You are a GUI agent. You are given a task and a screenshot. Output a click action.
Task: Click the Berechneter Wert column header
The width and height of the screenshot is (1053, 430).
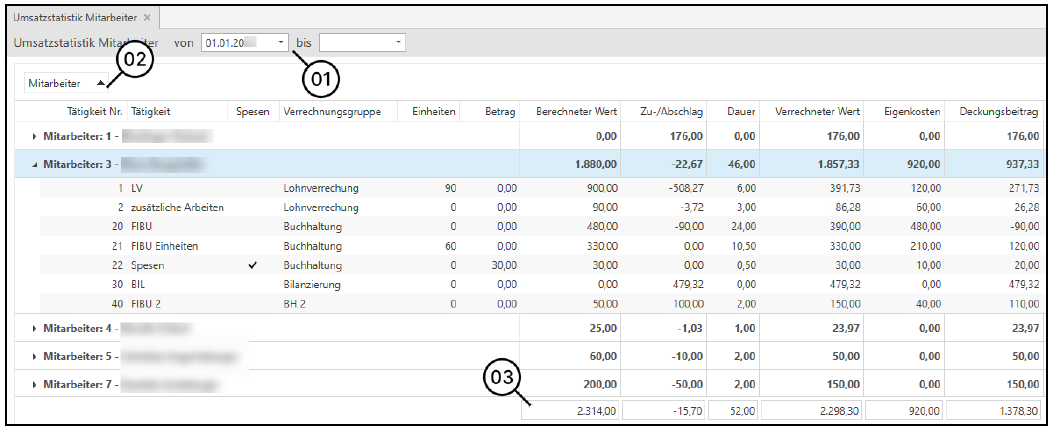576,111
